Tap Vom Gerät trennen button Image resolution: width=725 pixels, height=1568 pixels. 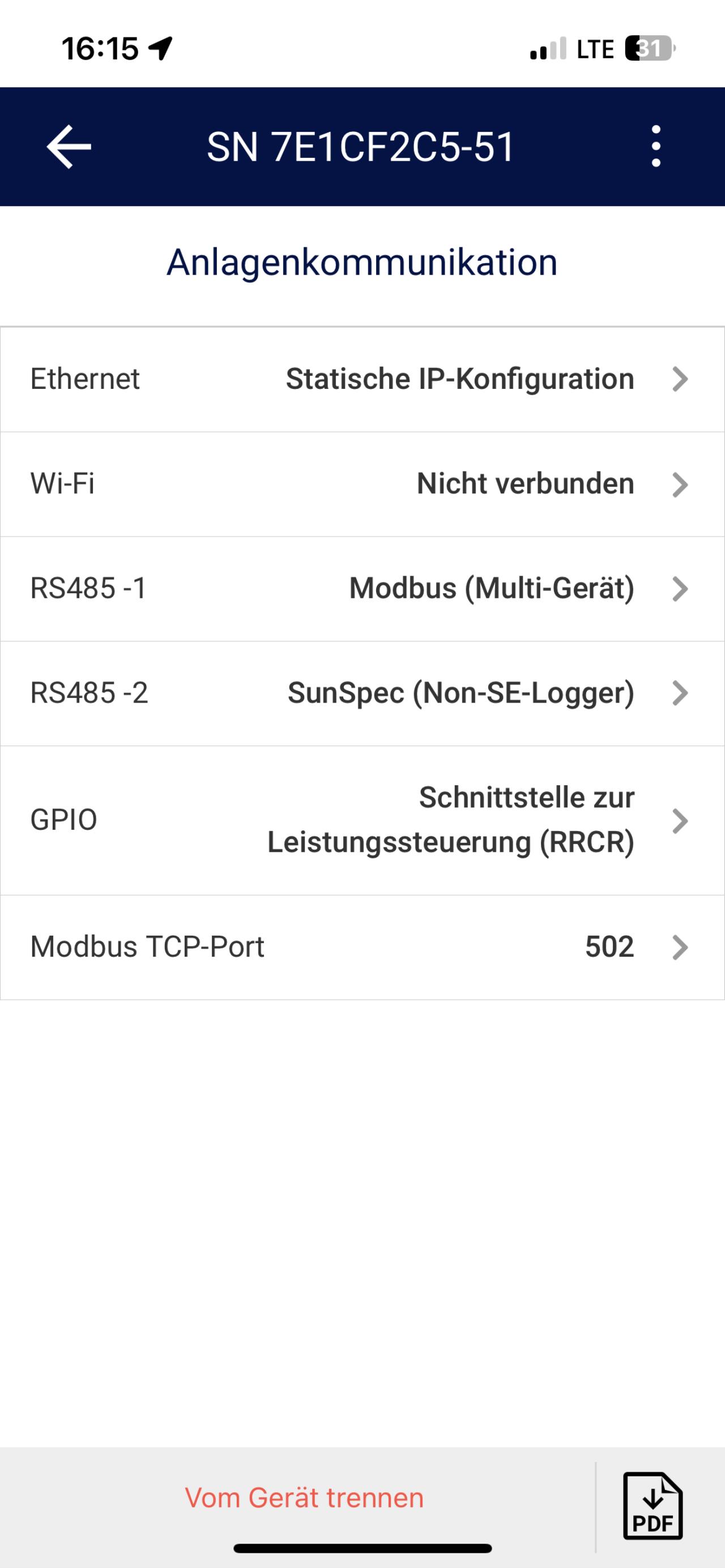[304, 1498]
